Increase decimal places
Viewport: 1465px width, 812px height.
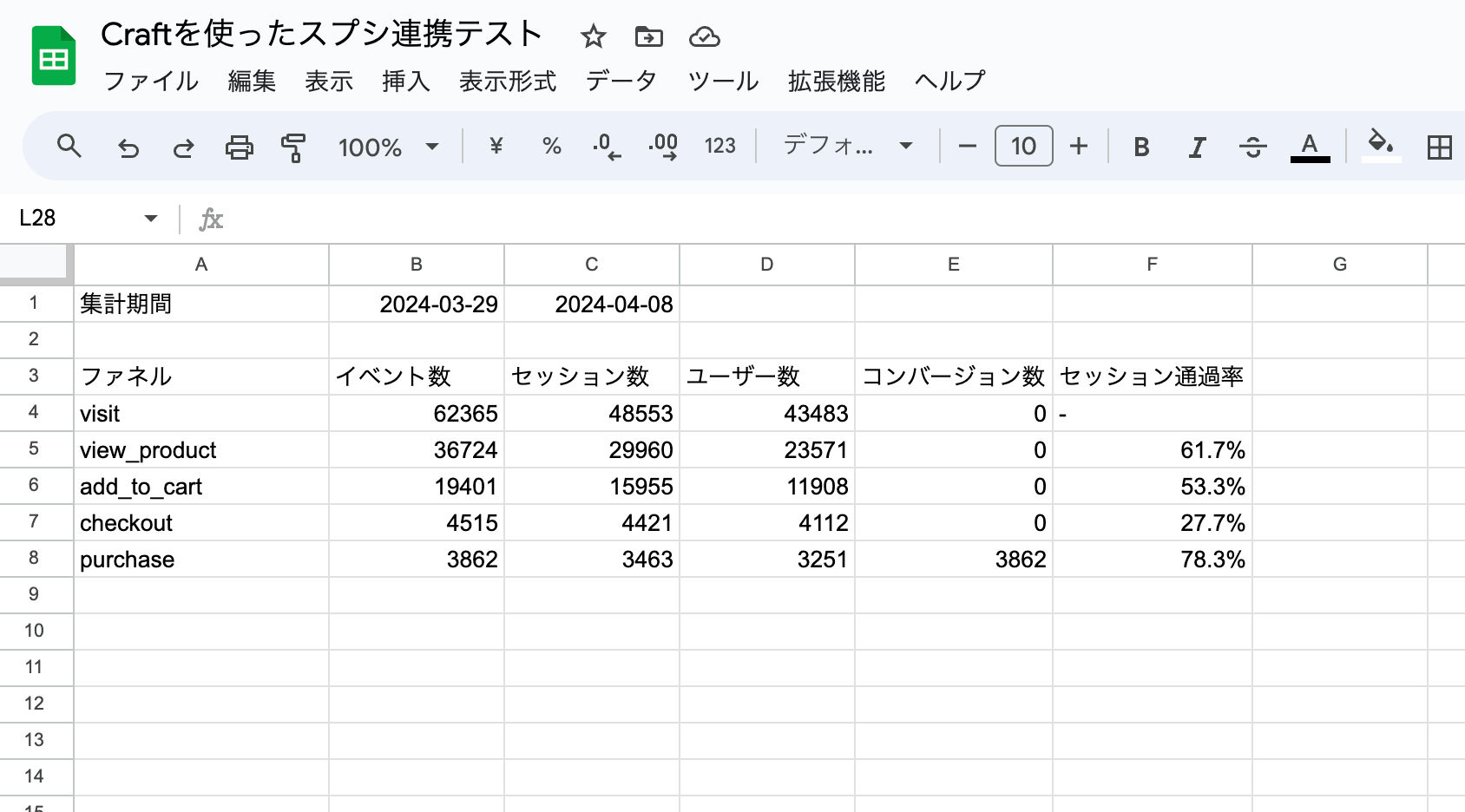(663, 147)
